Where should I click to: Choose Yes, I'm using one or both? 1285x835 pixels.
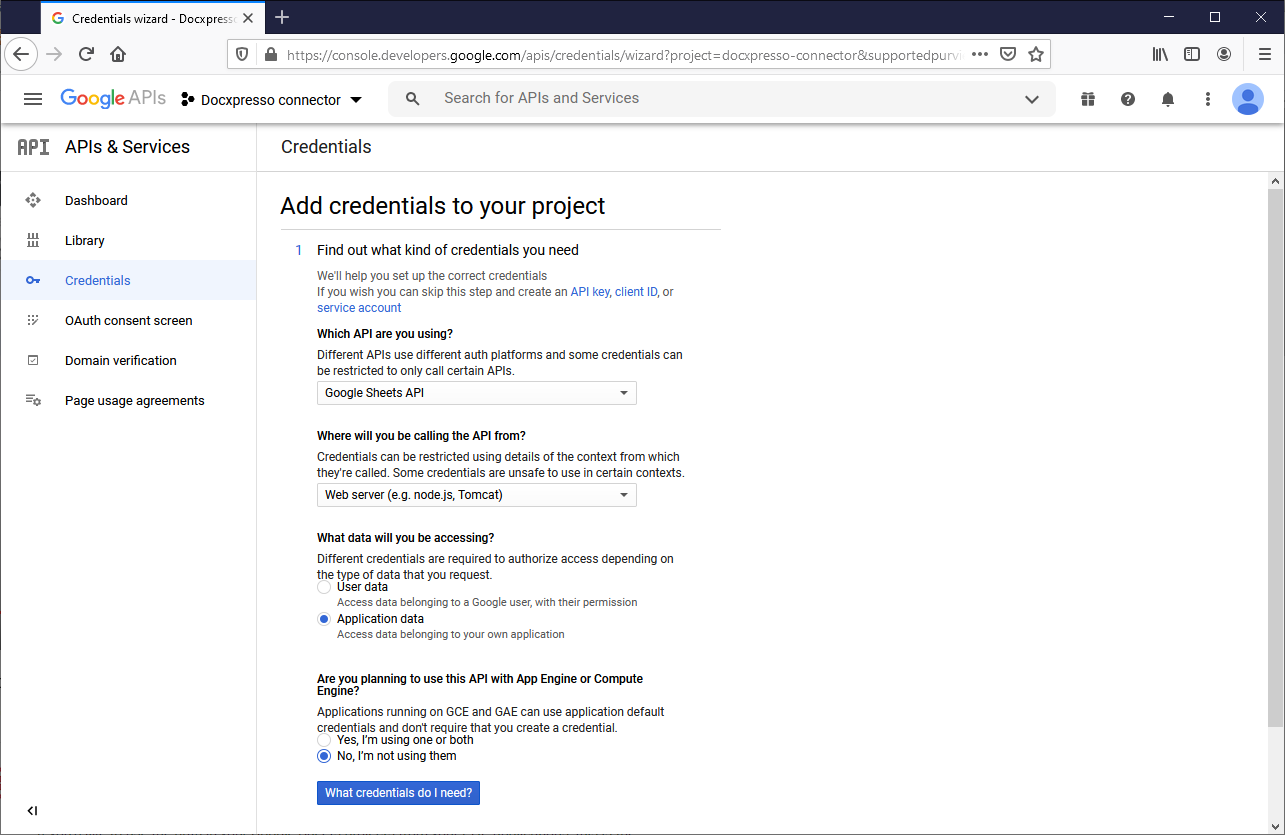pyautogui.click(x=324, y=740)
